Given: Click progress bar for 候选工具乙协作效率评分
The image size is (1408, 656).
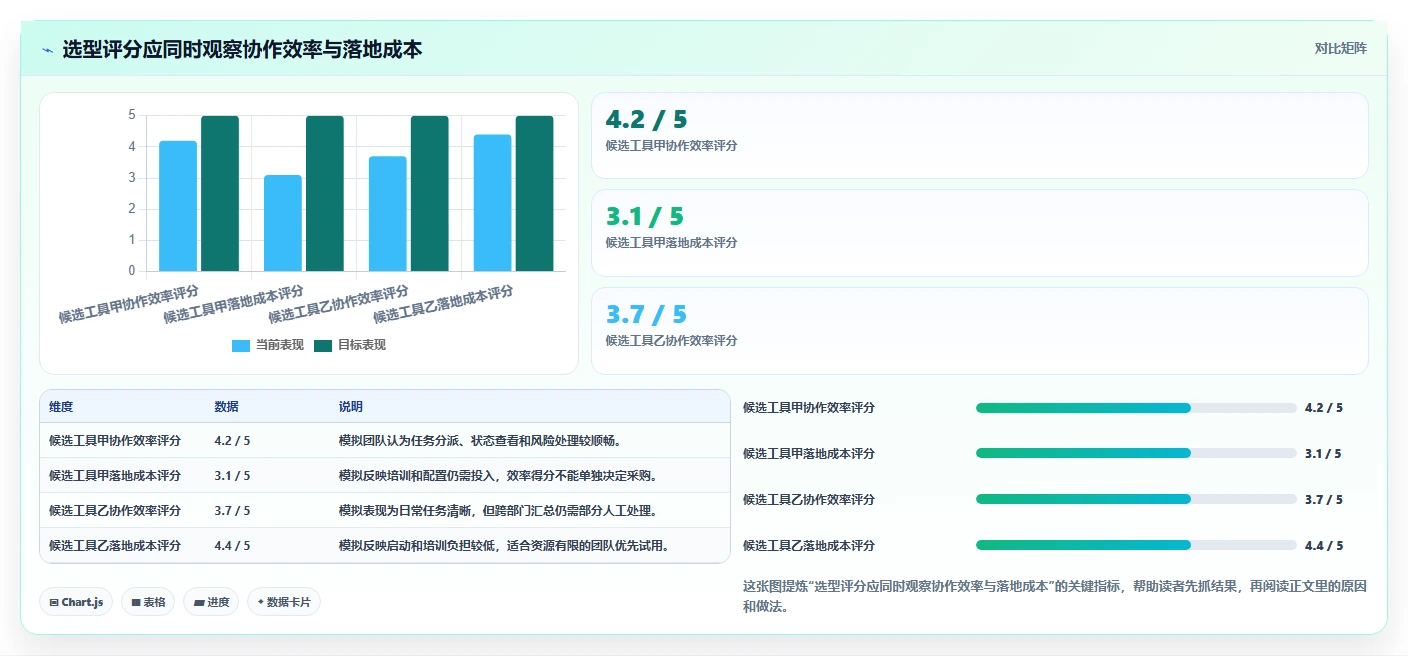Looking at the screenshot, I should point(1136,499).
